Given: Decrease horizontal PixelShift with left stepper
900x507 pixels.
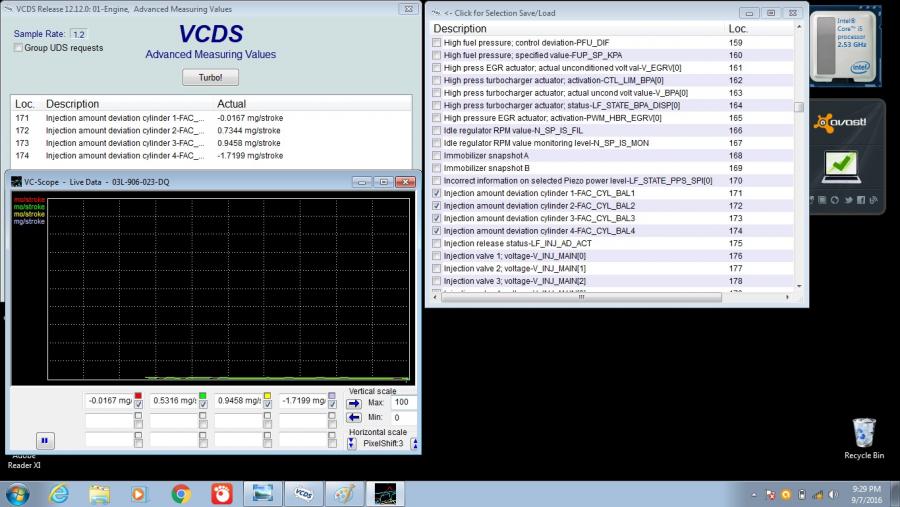Looking at the screenshot, I should [x=351, y=443].
